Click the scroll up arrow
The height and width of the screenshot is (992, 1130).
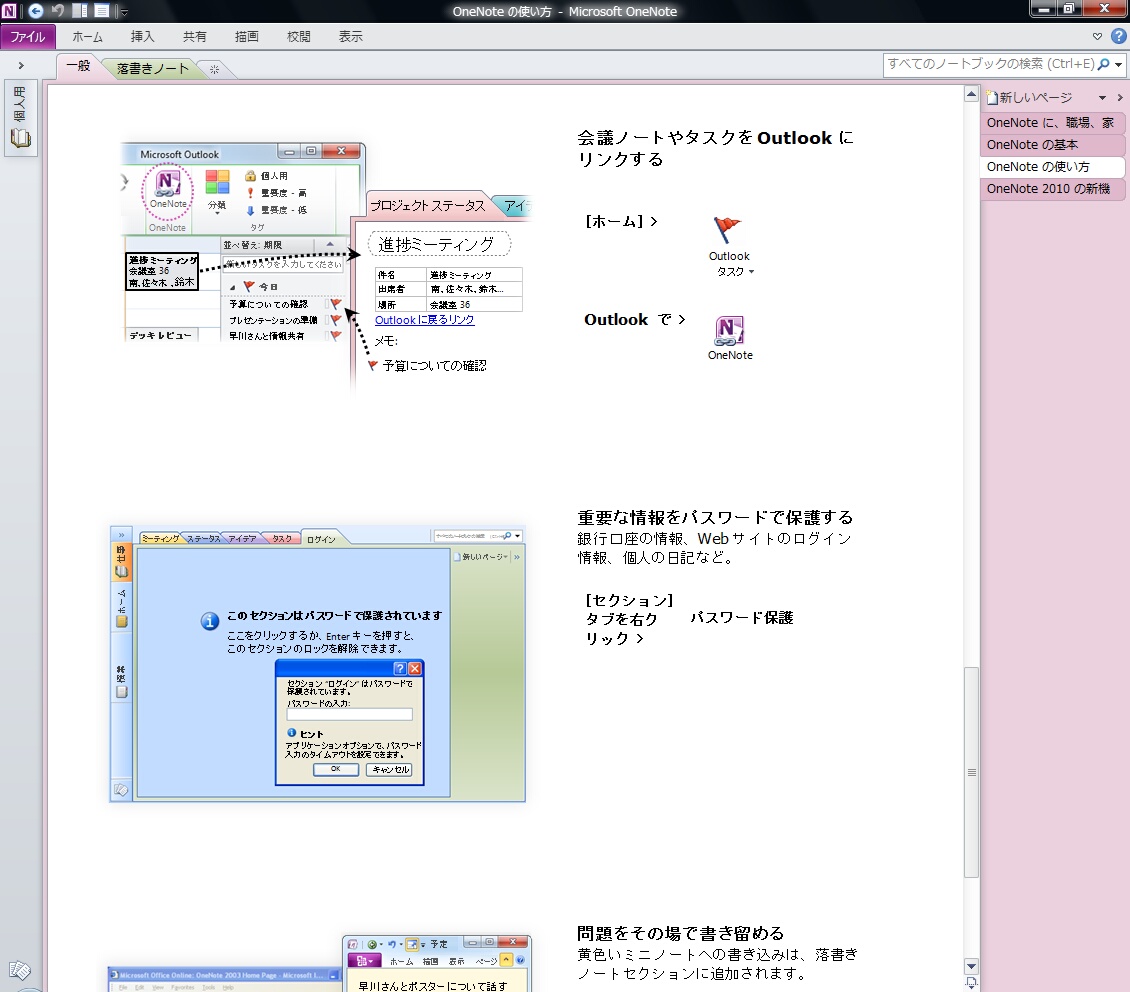[971, 94]
